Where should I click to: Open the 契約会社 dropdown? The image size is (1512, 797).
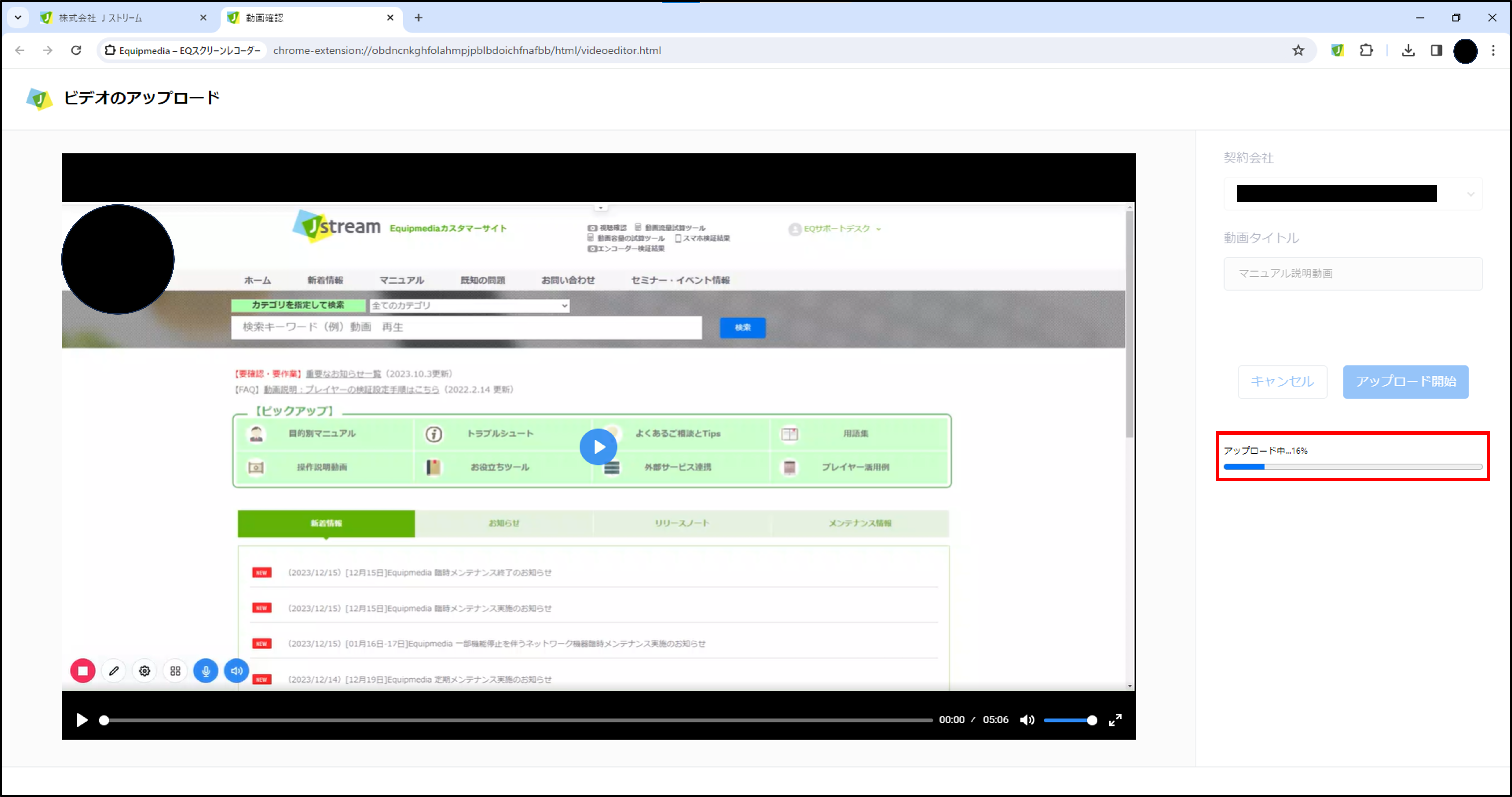(1353, 194)
